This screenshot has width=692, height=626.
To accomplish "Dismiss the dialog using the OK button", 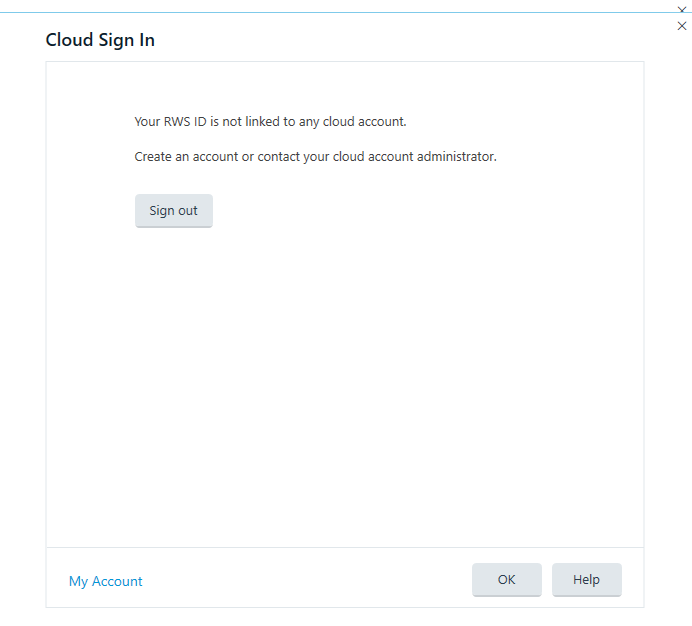I will 506,580.
